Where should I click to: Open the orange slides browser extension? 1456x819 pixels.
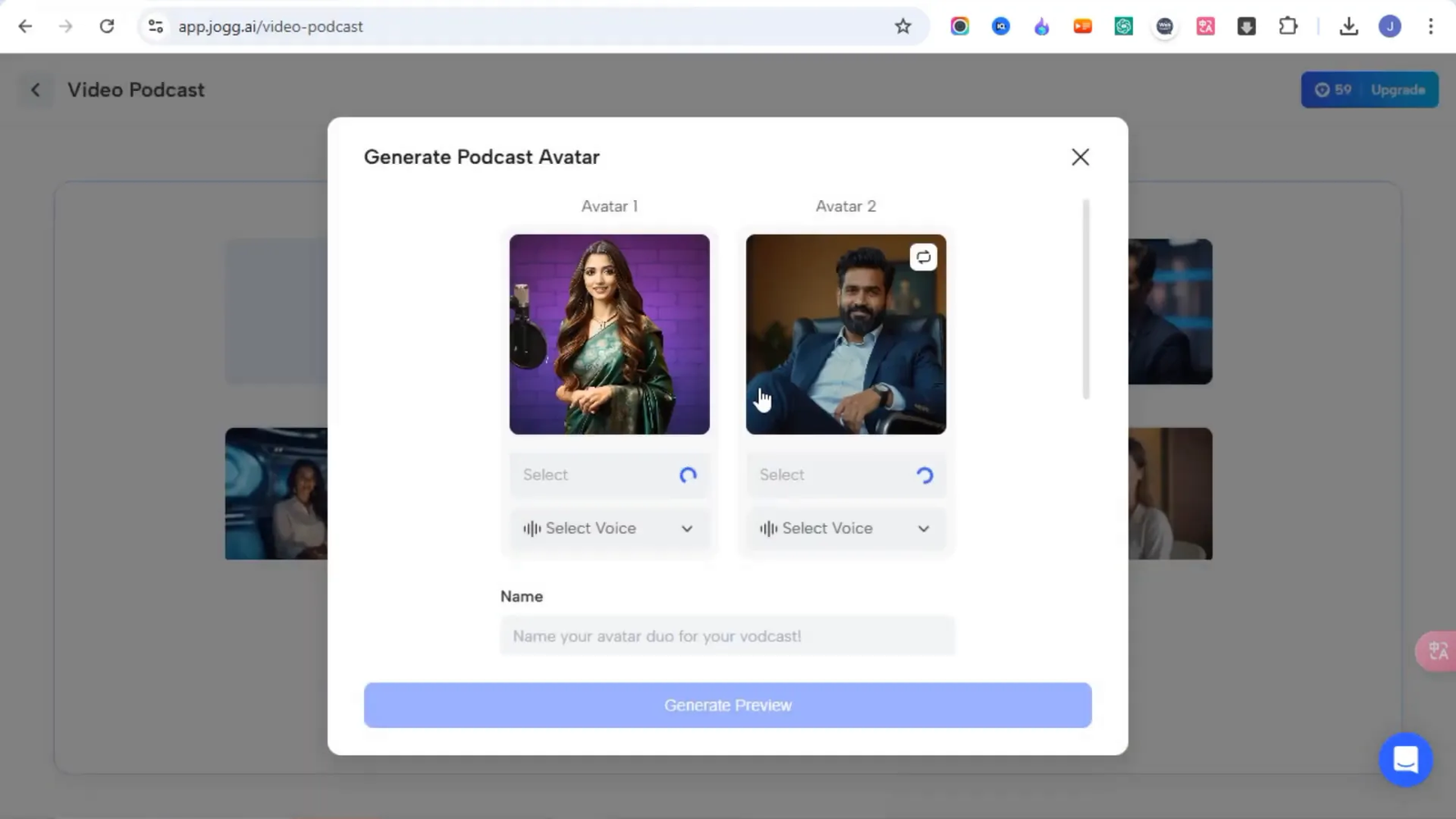point(1083,26)
